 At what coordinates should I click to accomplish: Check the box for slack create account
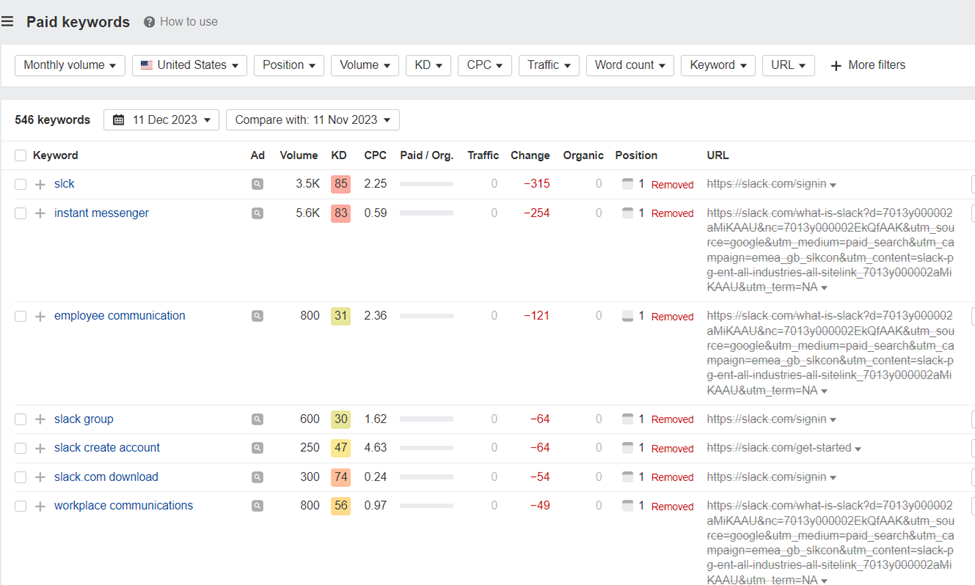coord(21,448)
